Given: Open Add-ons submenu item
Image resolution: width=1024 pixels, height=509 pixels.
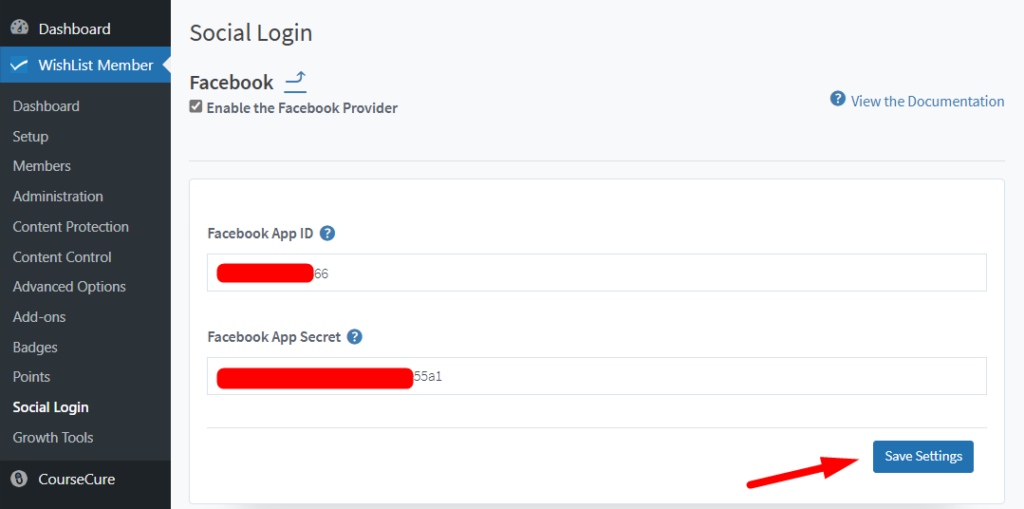Looking at the screenshot, I should 39,317.
